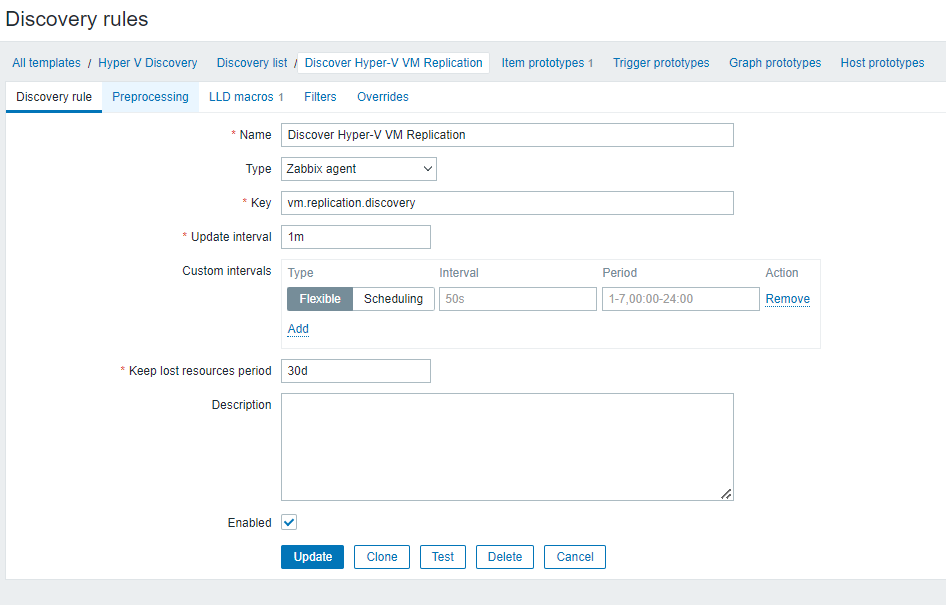This screenshot has height=605, width=946.
Task: Click into the Key input field
Action: pos(507,203)
